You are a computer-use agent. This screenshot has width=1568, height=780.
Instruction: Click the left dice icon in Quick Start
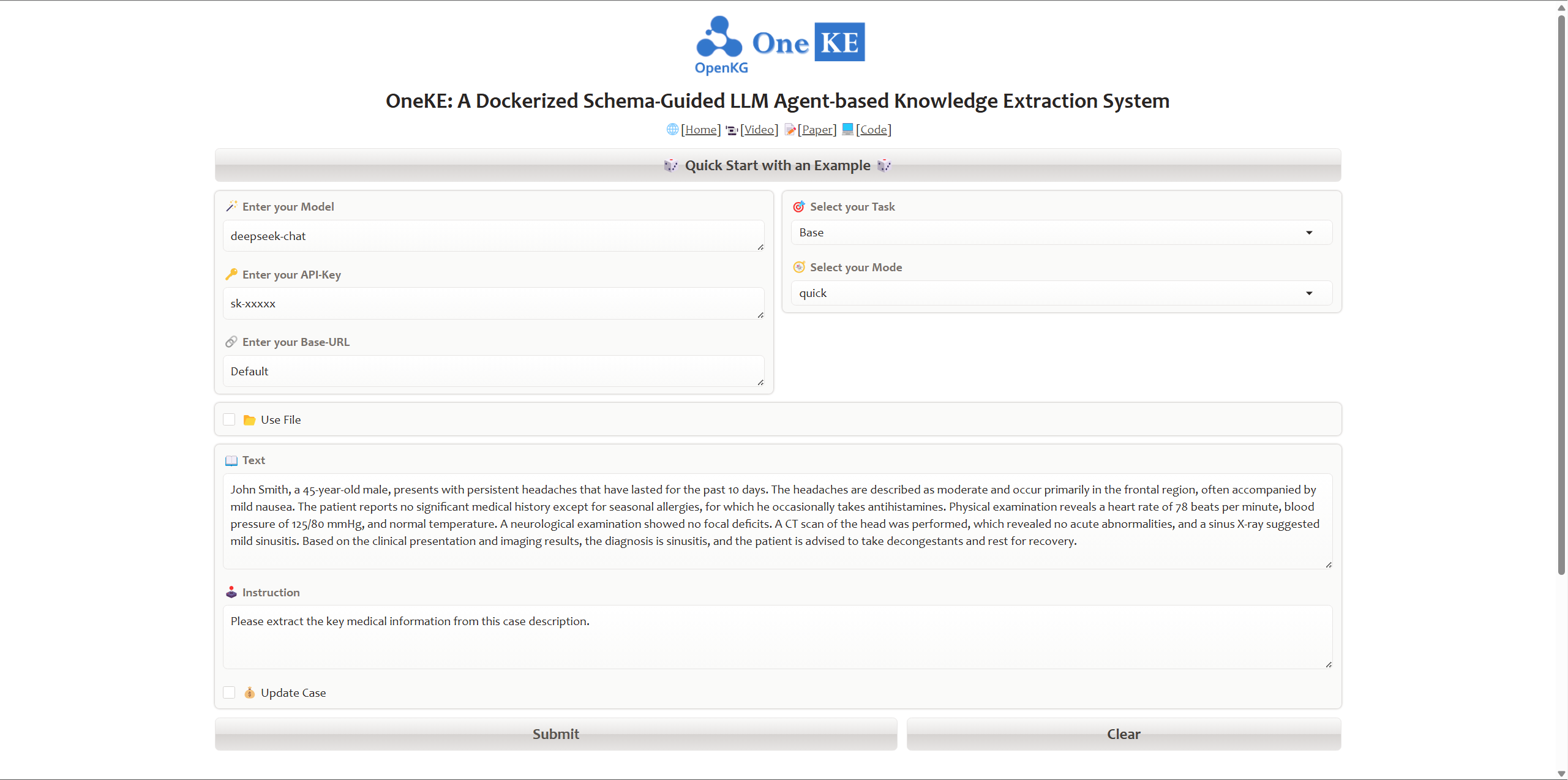(671, 165)
